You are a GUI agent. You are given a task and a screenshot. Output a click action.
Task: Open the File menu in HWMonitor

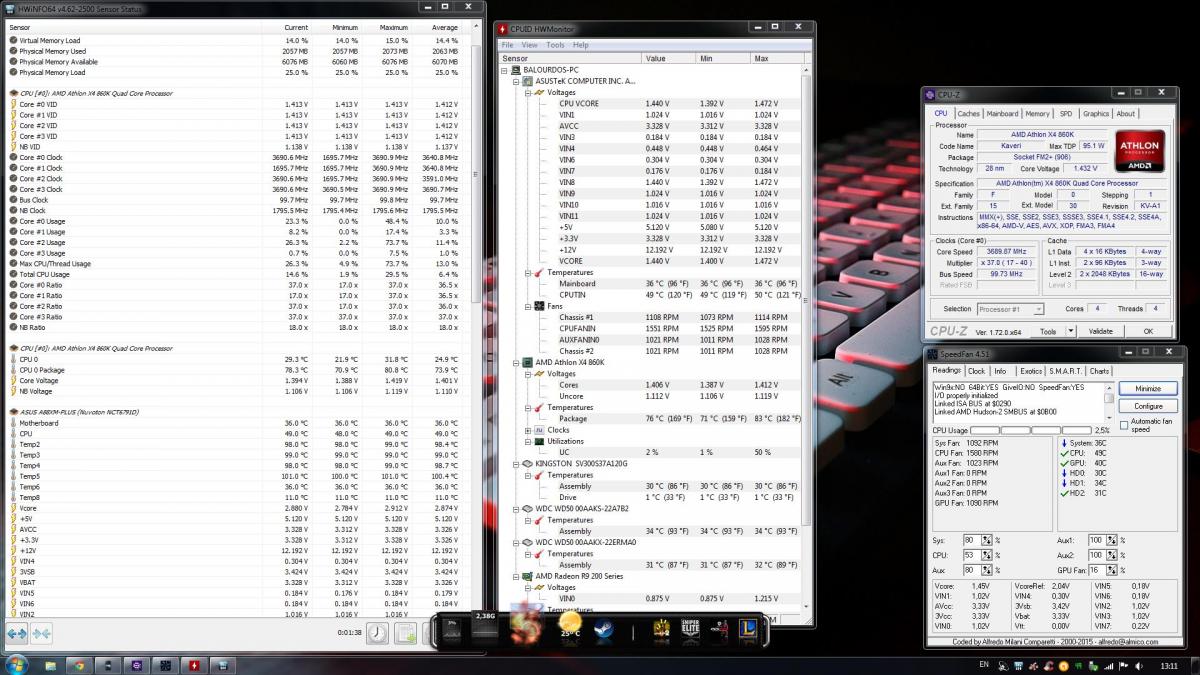point(507,45)
